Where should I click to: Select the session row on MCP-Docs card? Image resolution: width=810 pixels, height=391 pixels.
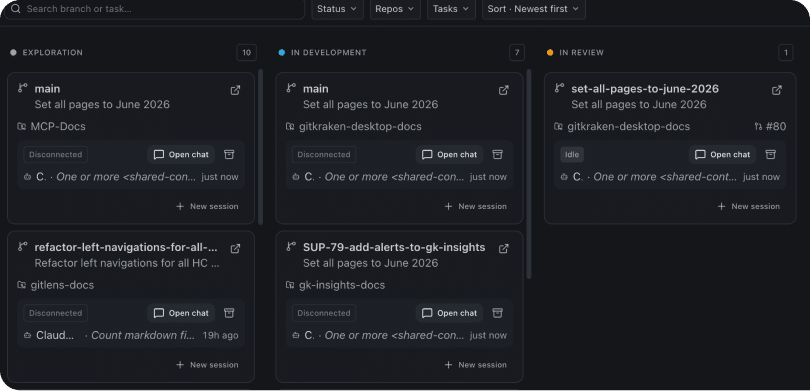(131, 177)
